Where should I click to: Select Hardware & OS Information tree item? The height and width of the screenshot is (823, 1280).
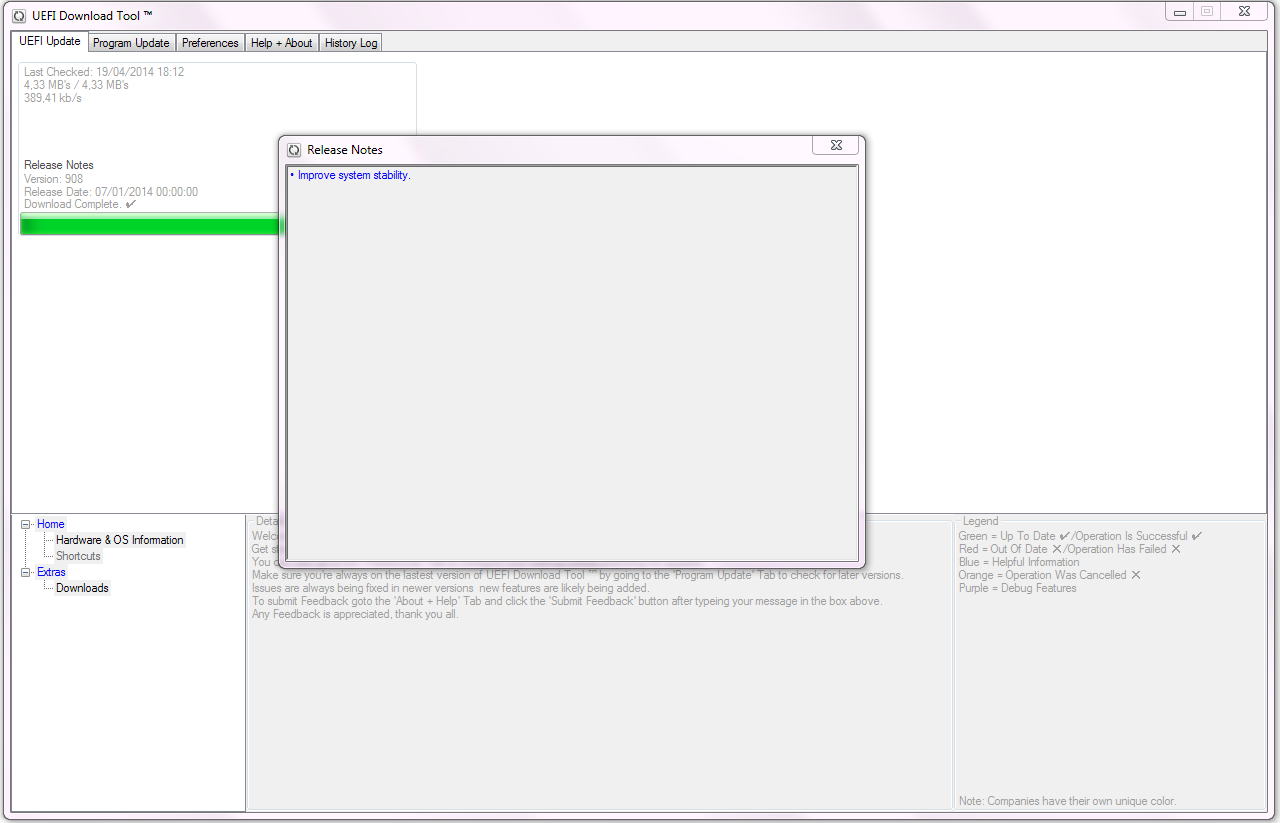(120, 540)
